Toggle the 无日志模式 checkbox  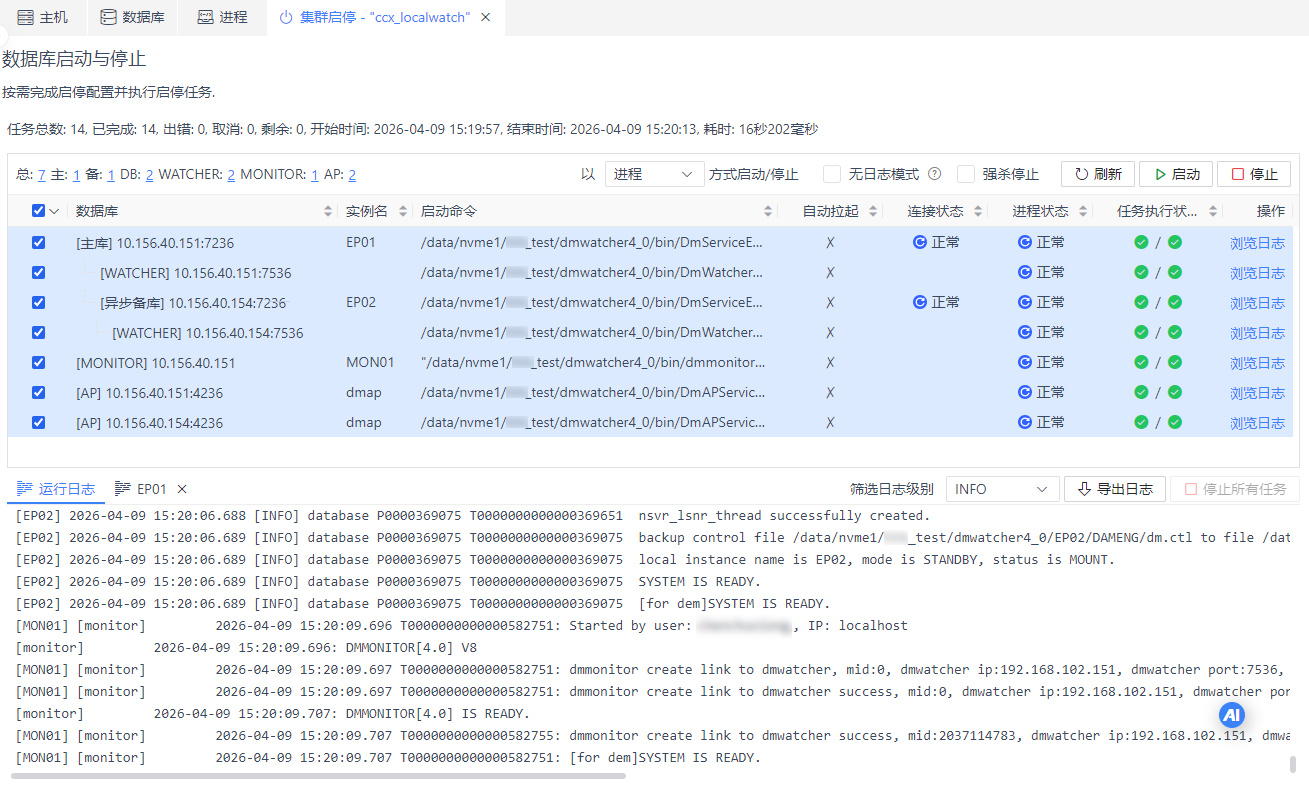tap(832, 174)
